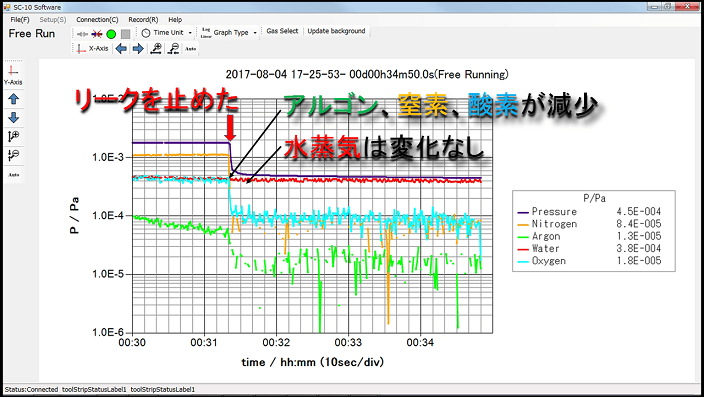704x398 pixels.
Task: Zoom out on the X-axis
Action: [173, 49]
